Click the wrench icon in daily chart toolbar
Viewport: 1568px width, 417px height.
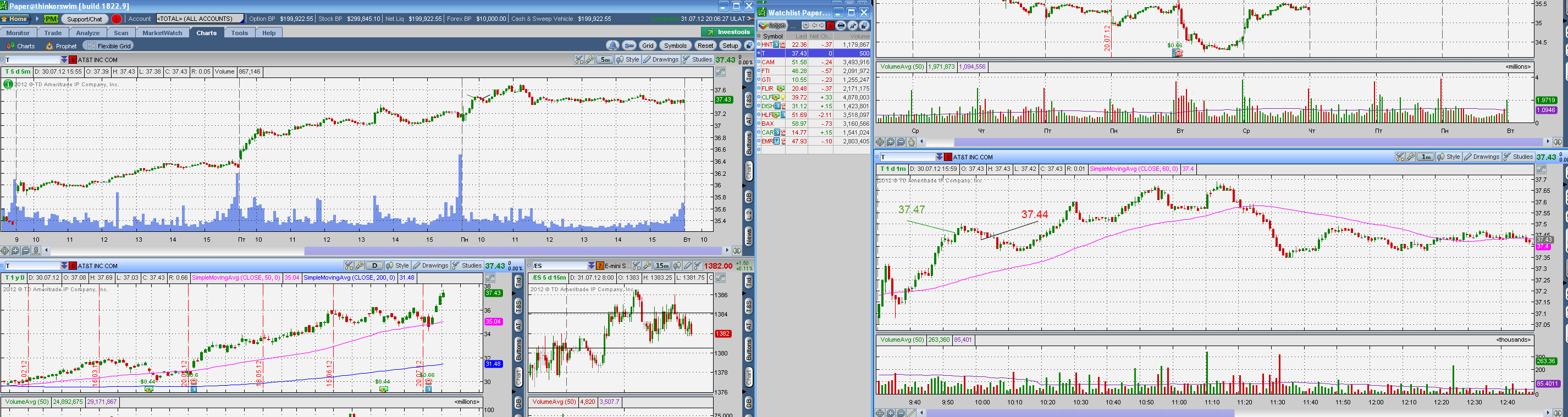coord(360,266)
